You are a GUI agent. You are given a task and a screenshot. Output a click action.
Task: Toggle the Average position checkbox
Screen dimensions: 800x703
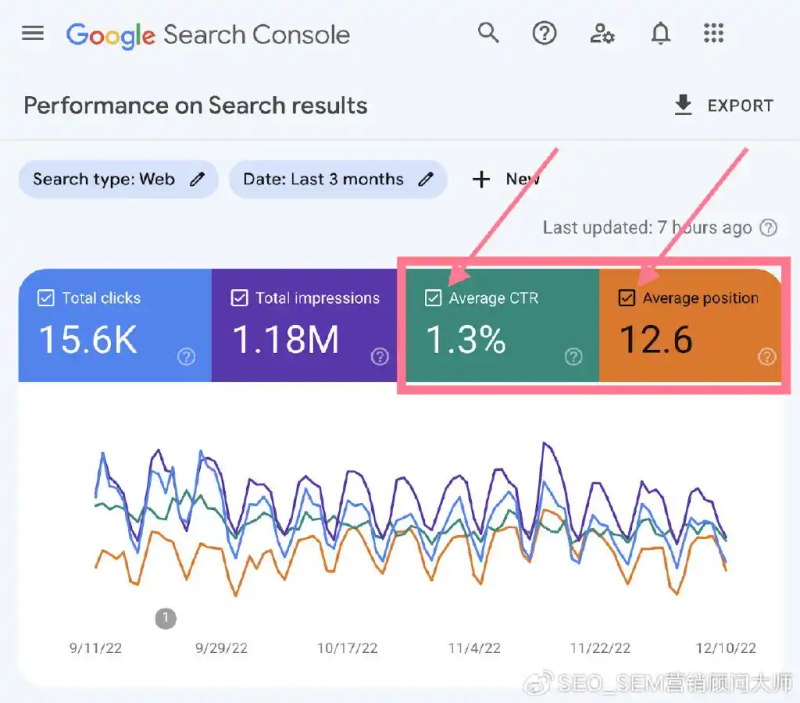tap(627, 298)
